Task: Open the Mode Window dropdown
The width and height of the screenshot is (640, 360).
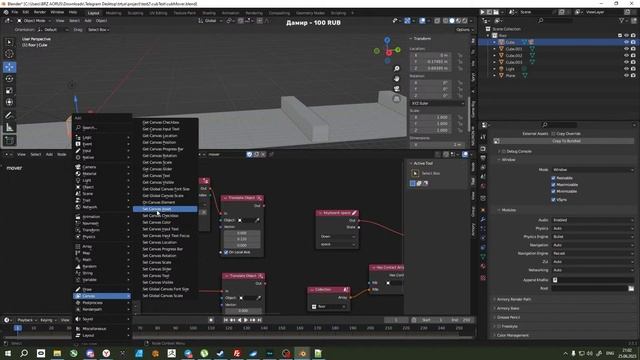Action: click(x=593, y=169)
